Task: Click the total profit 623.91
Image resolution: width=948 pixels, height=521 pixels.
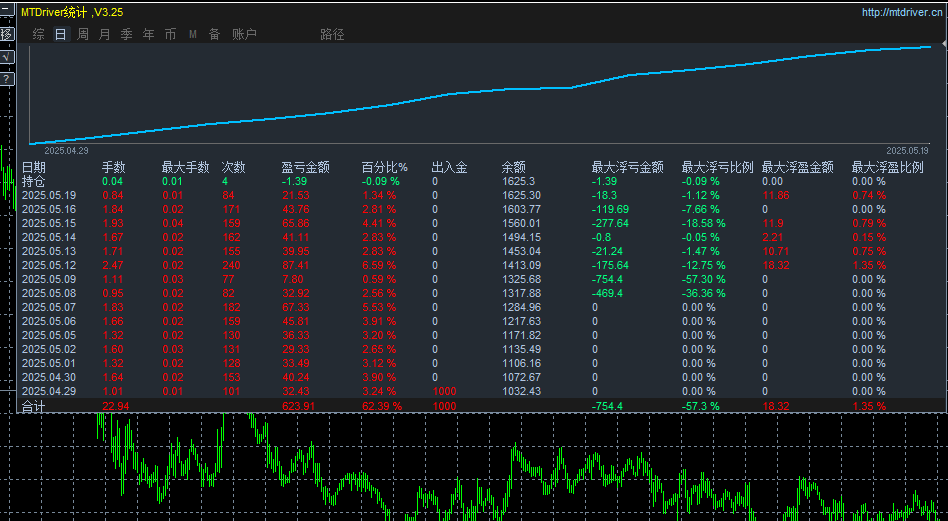Action: 298,406
